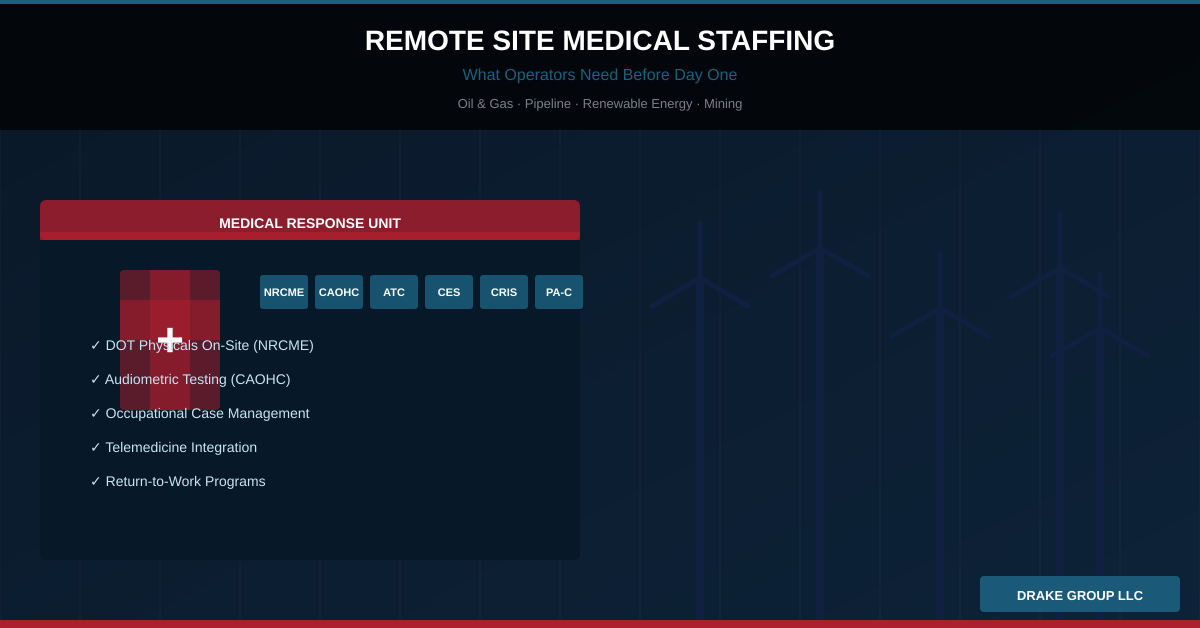Screen dimensions: 1200x628
Task: Click the Audiometric Testing (CAOHC) item
Action: point(190,379)
